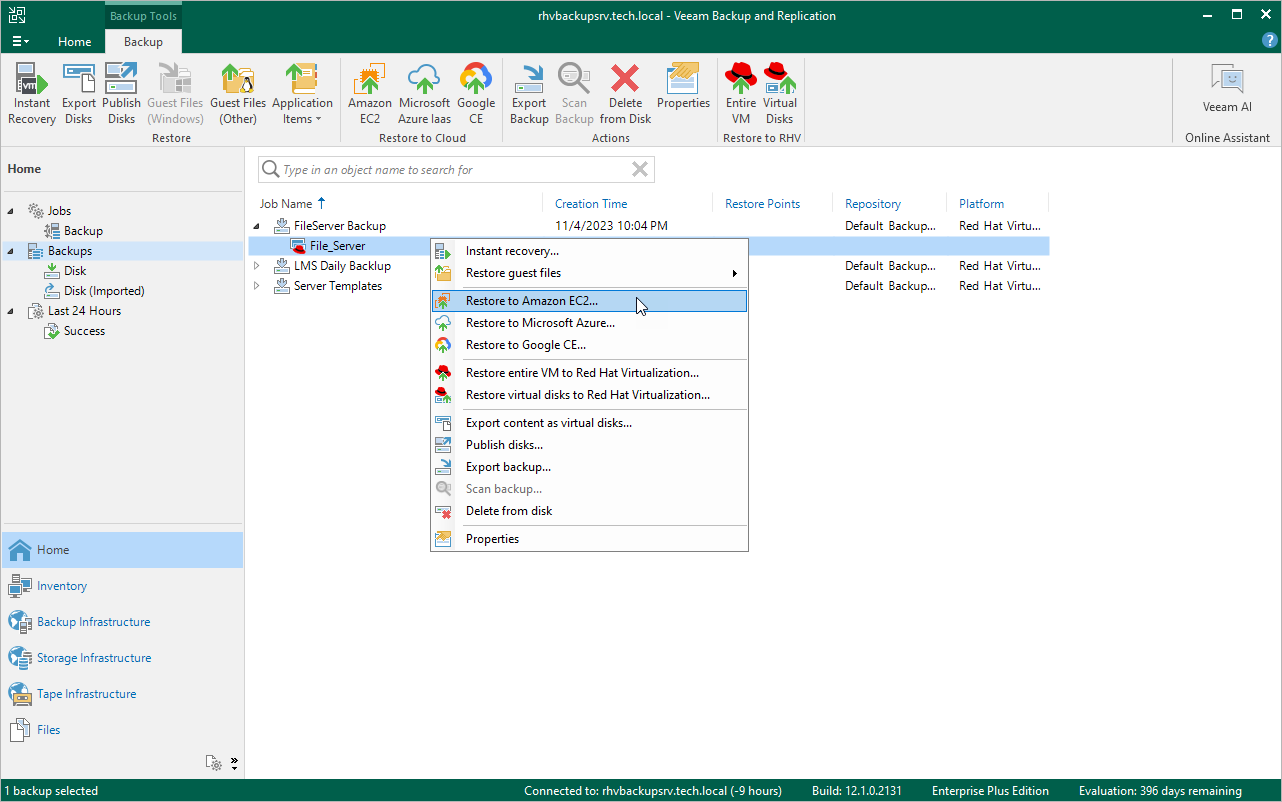Click the 11/4/2023 10:04 PM creation time
The height and width of the screenshot is (802, 1282).
pos(611,226)
